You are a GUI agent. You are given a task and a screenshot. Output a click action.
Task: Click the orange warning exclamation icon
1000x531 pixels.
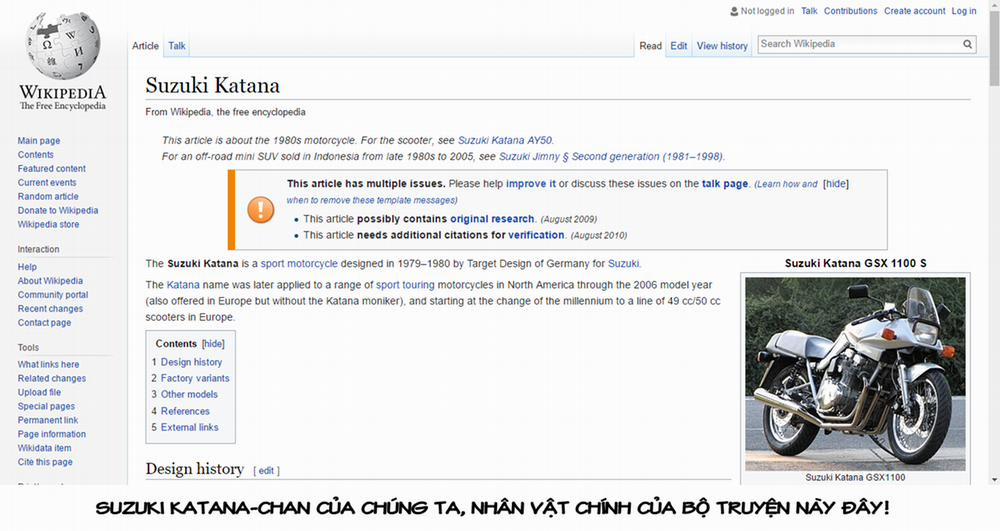pyautogui.click(x=260, y=209)
